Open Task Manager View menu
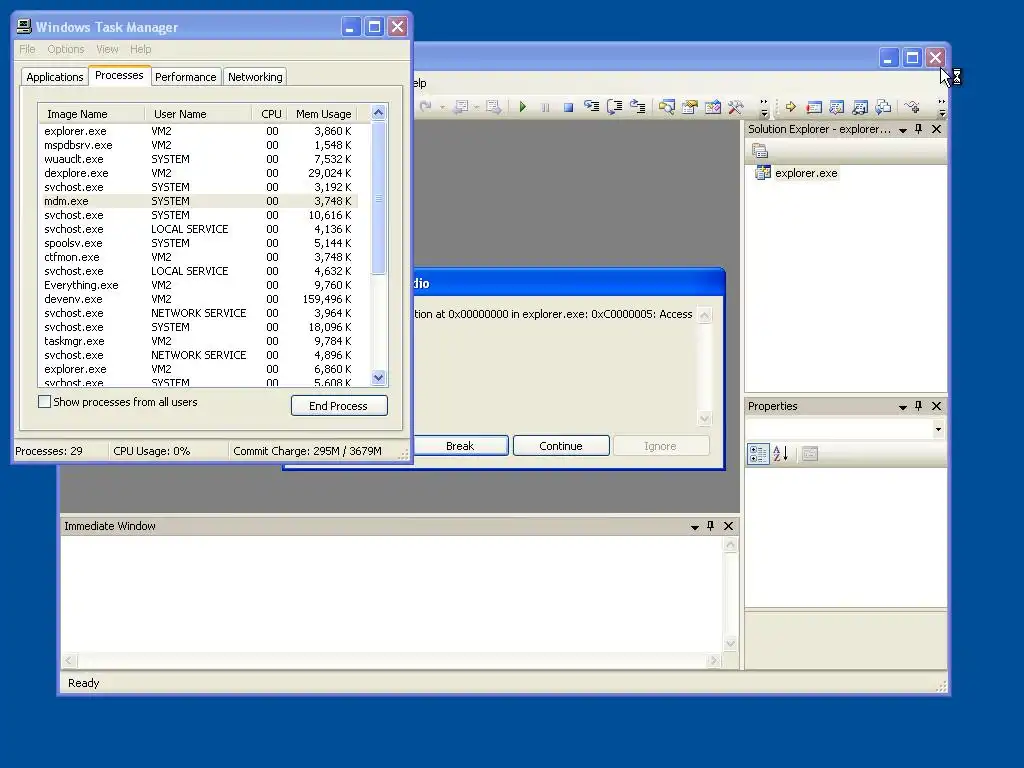The height and width of the screenshot is (768, 1024). click(x=107, y=49)
